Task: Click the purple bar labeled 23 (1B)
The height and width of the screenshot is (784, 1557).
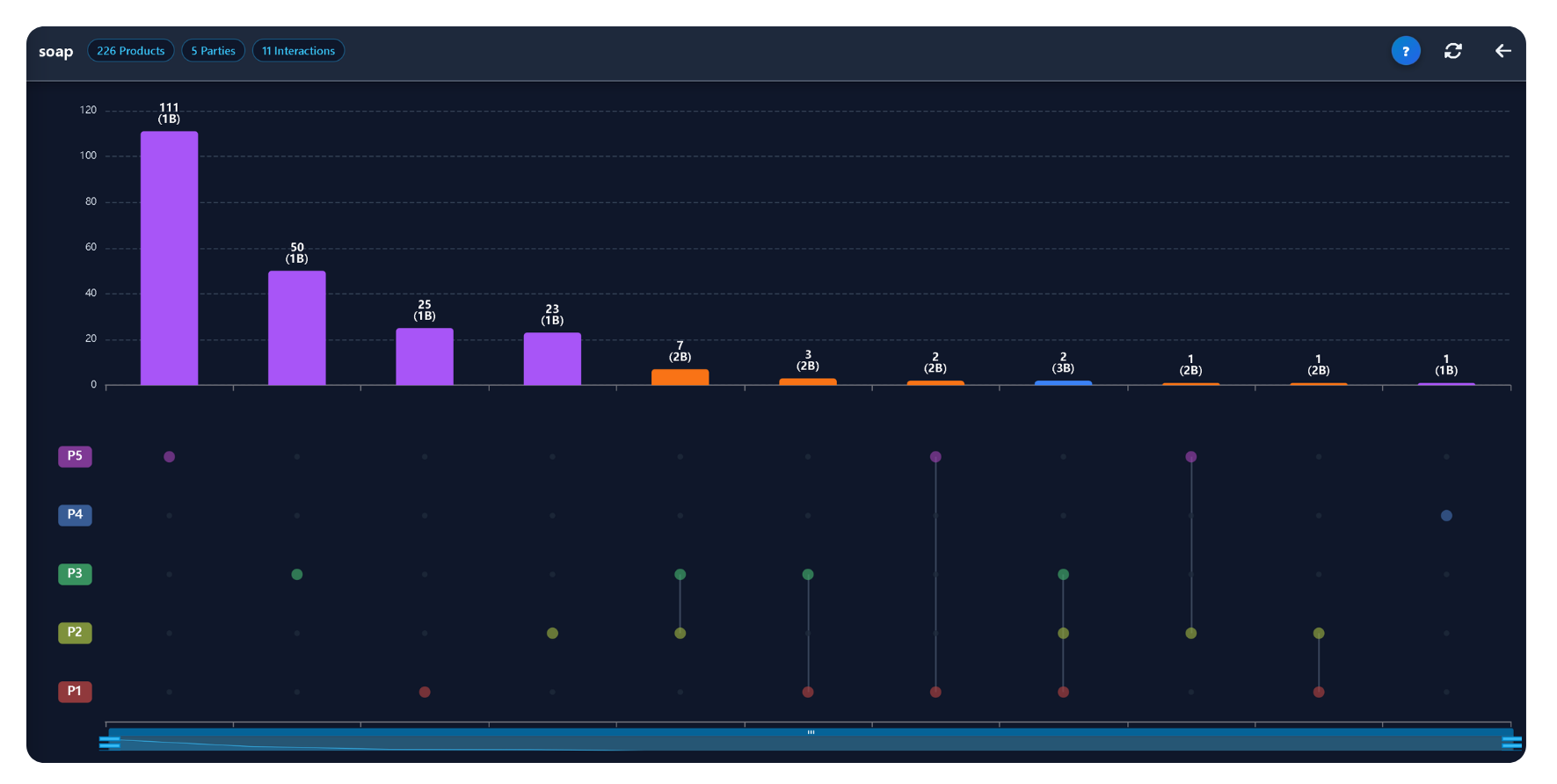Action: [552, 359]
